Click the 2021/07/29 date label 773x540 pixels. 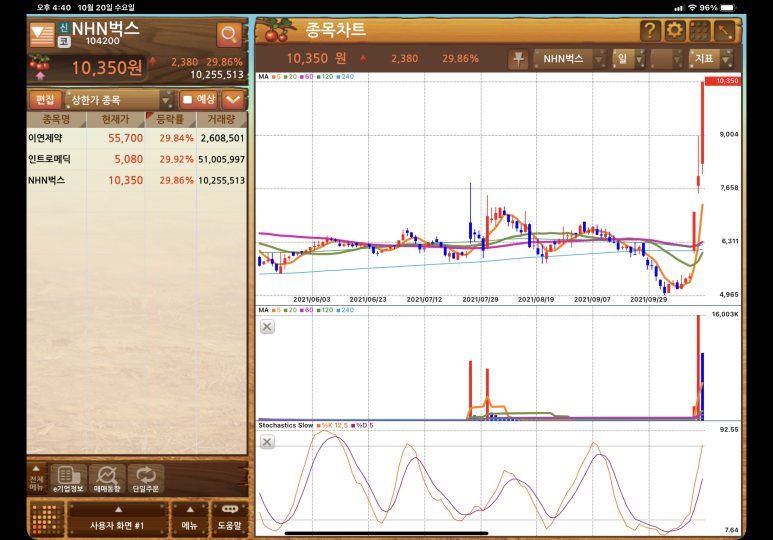480,299
